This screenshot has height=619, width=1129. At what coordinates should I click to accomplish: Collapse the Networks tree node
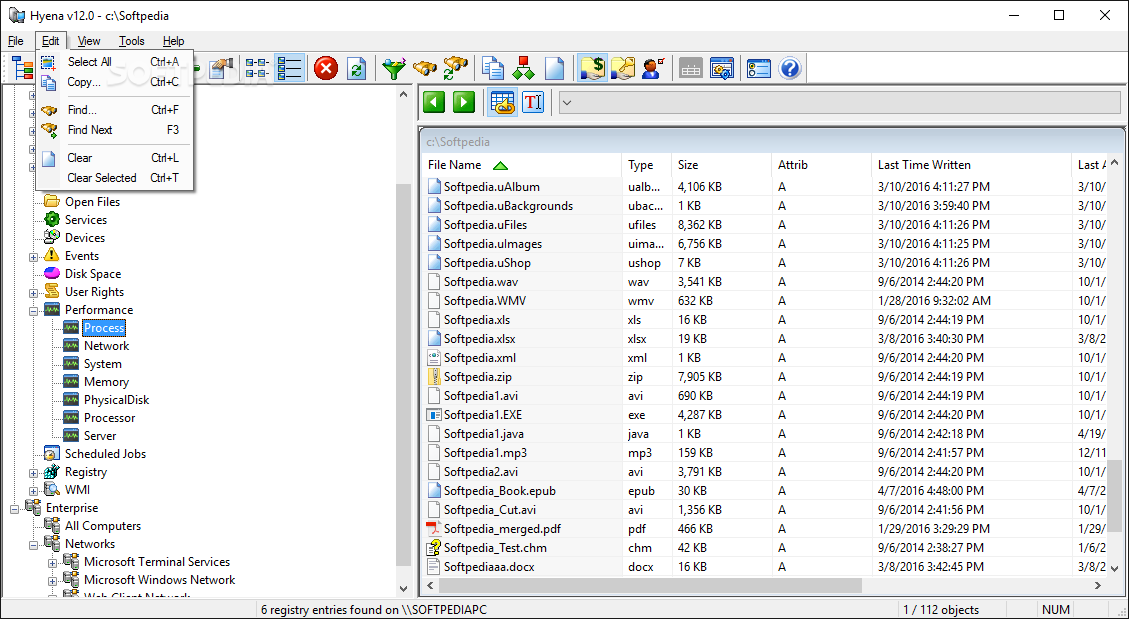[33, 545]
